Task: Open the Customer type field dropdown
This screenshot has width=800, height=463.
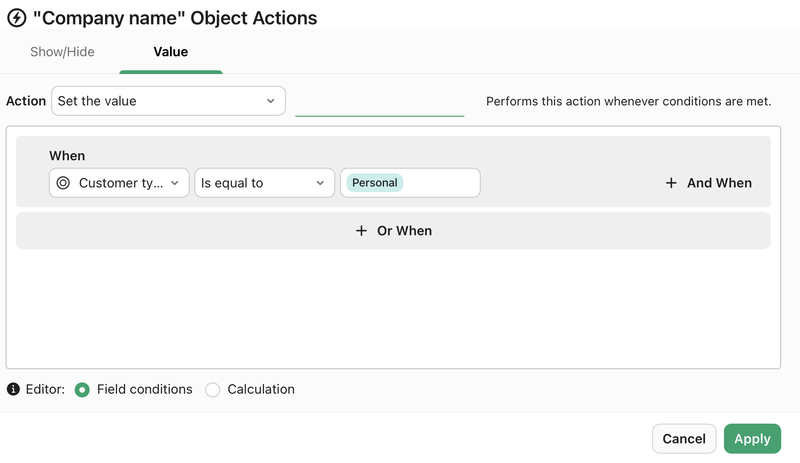Action: (119, 183)
